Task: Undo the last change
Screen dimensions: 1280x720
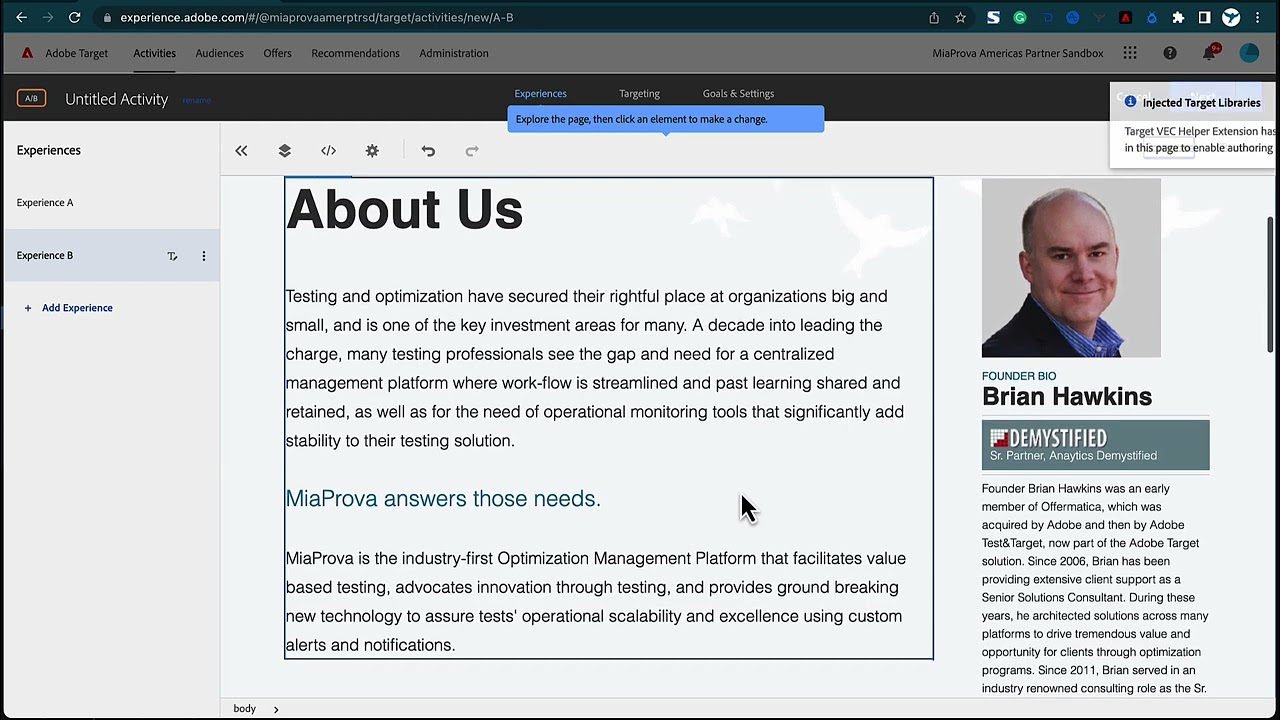Action: 428,151
